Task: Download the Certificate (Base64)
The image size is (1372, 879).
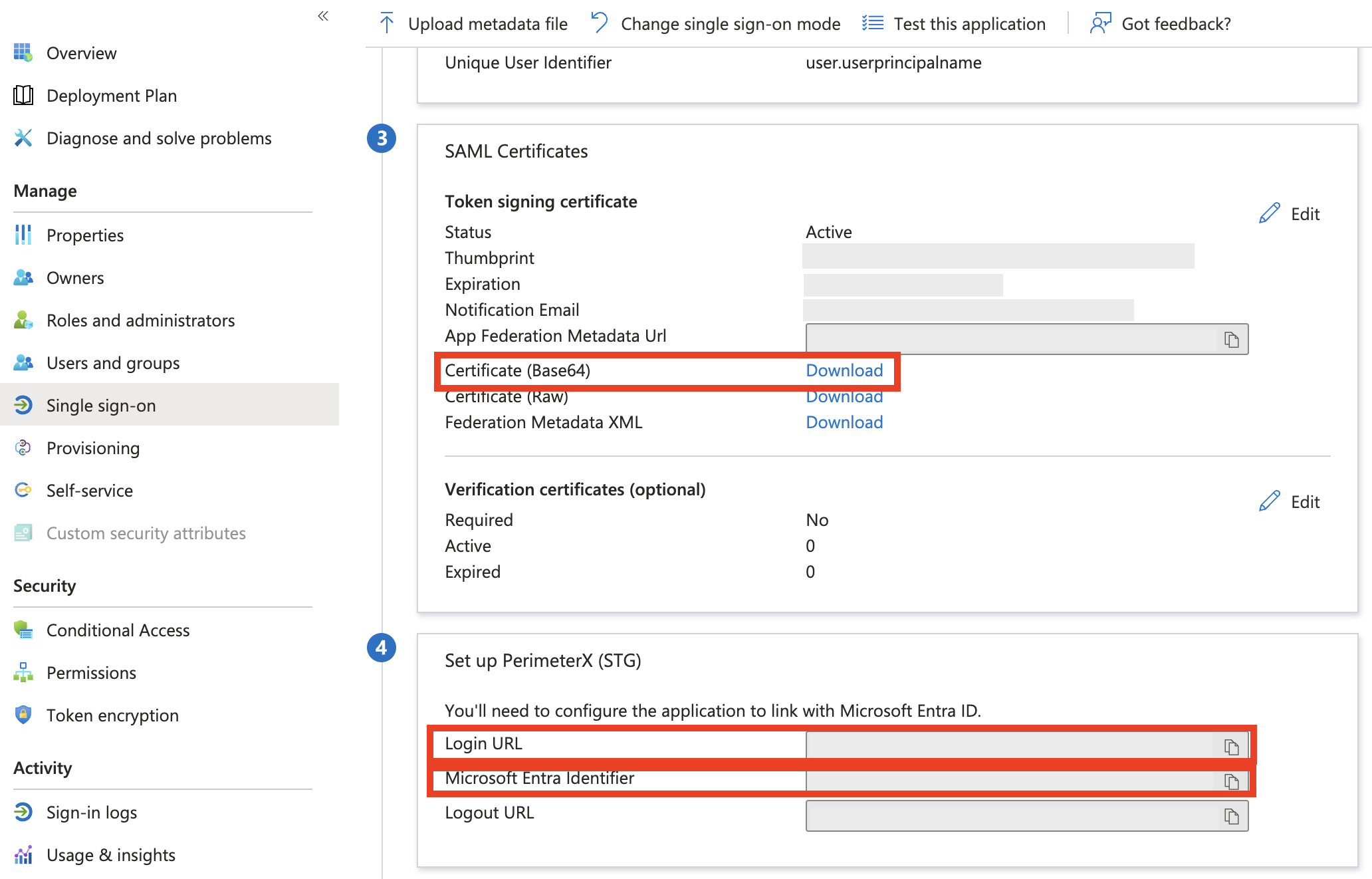Action: pyautogui.click(x=844, y=370)
